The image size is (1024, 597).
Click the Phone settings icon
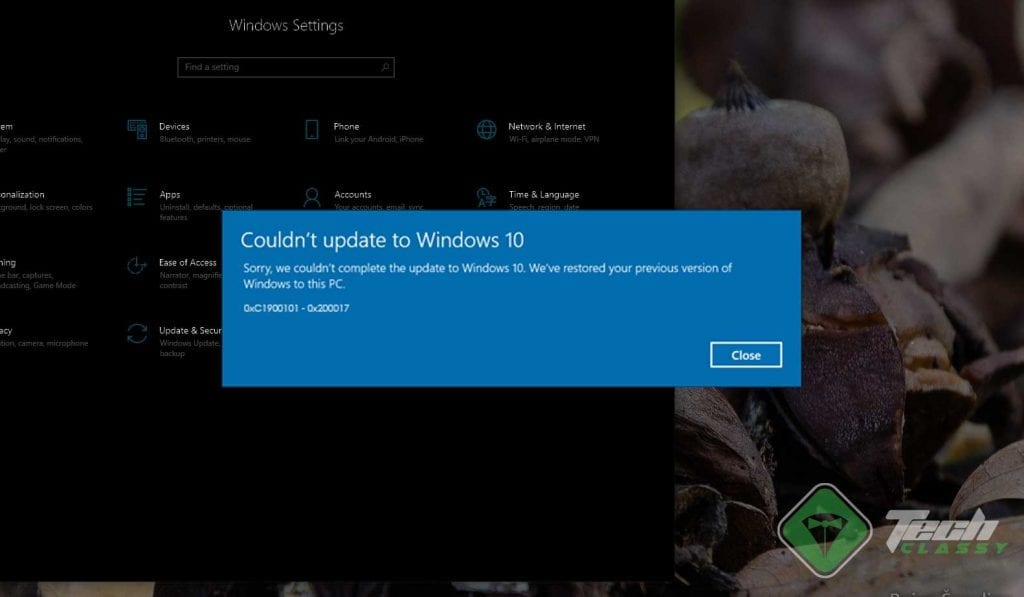(310, 129)
